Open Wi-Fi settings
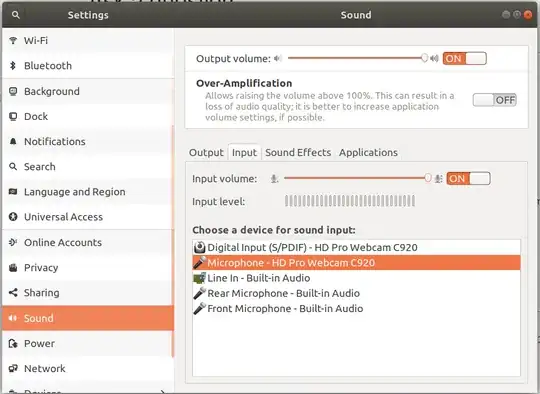This screenshot has width=540, height=394. tap(87, 40)
